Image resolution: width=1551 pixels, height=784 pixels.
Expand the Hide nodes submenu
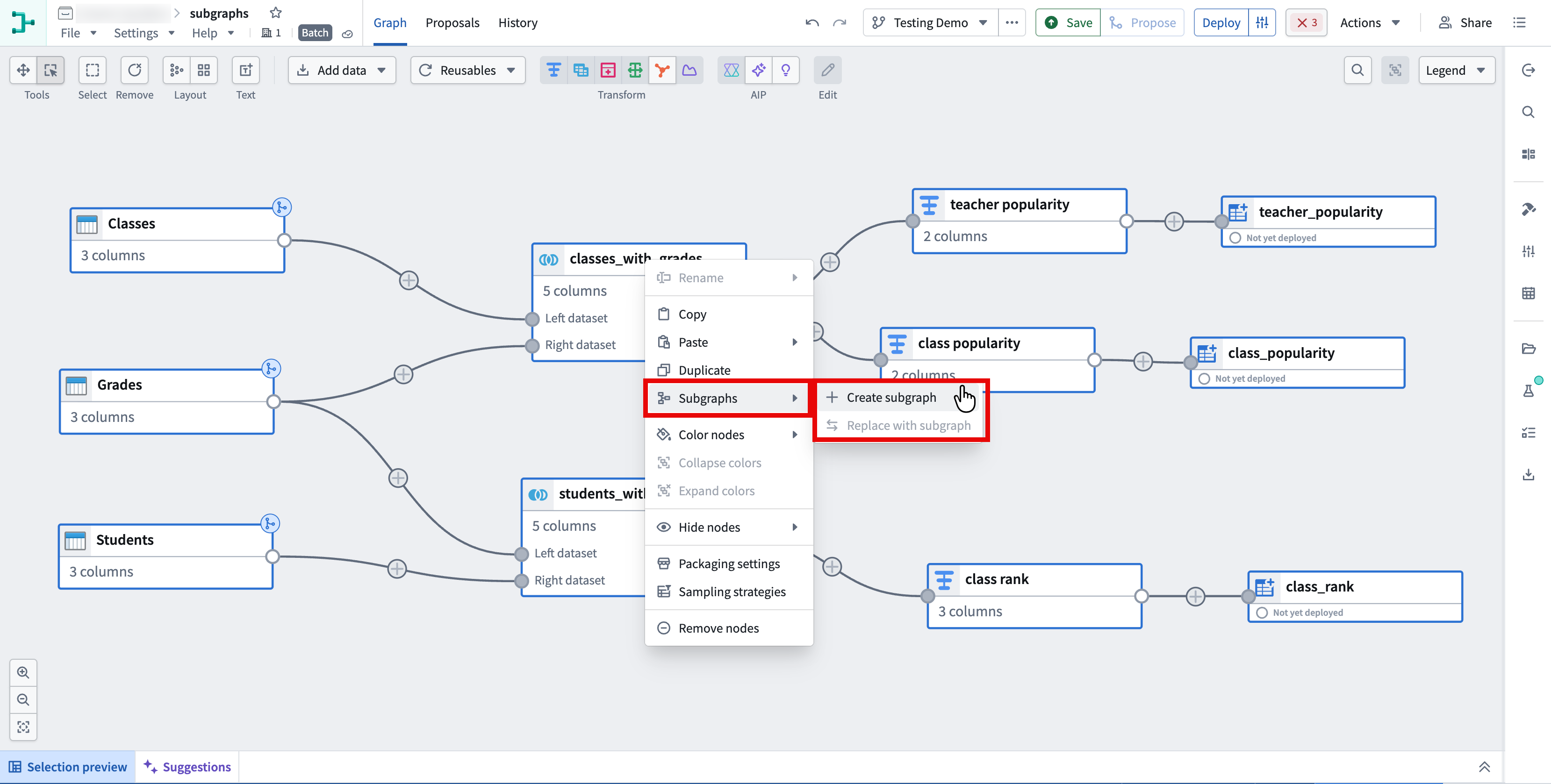coord(729,527)
